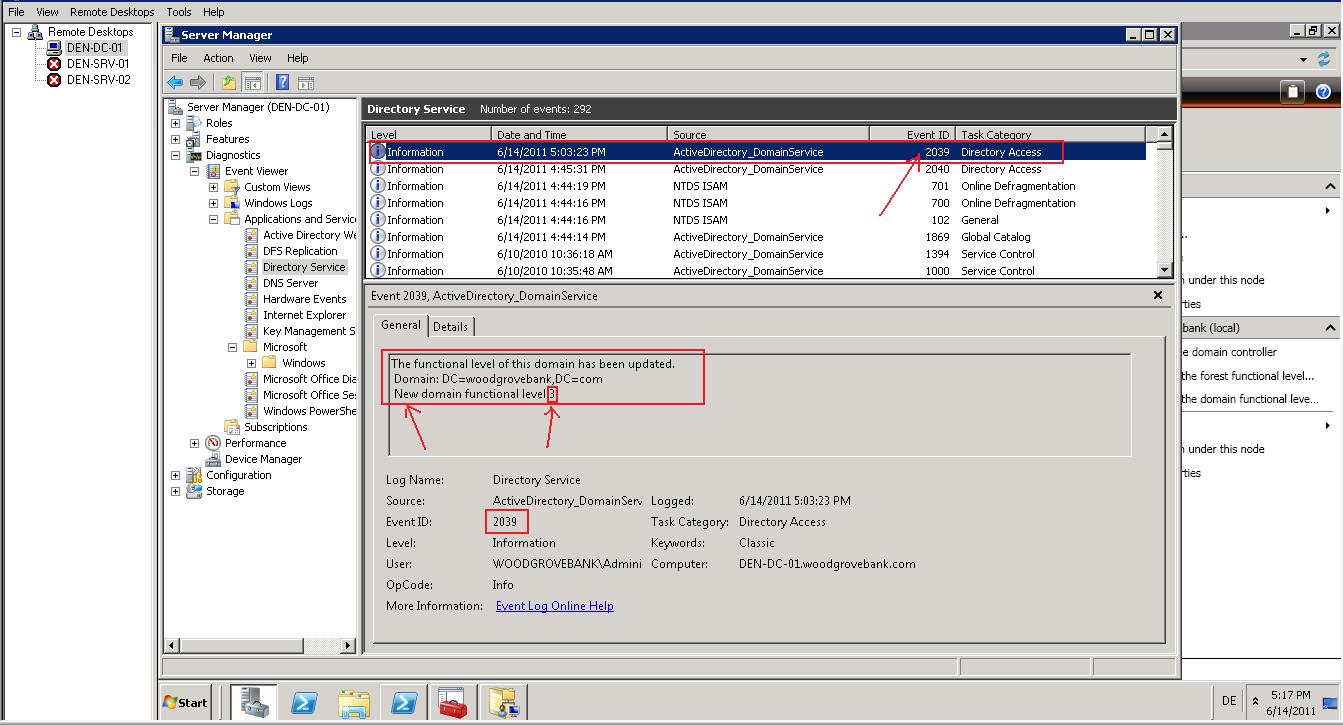Screen dimensions: 1343x725
Task: Click the Up one level folder icon
Action: pos(229,83)
